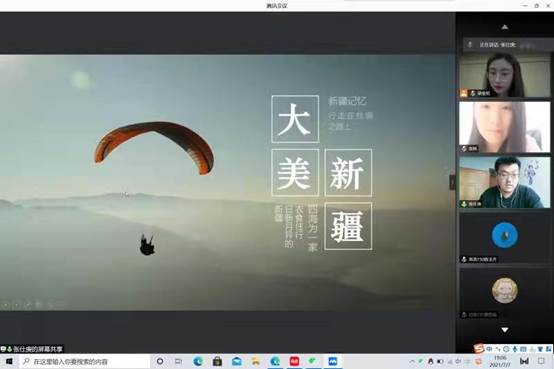Image resolution: width=554 pixels, height=369 pixels.
Task: Open the Mail app on taskbar
Action: (x=237, y=361)
